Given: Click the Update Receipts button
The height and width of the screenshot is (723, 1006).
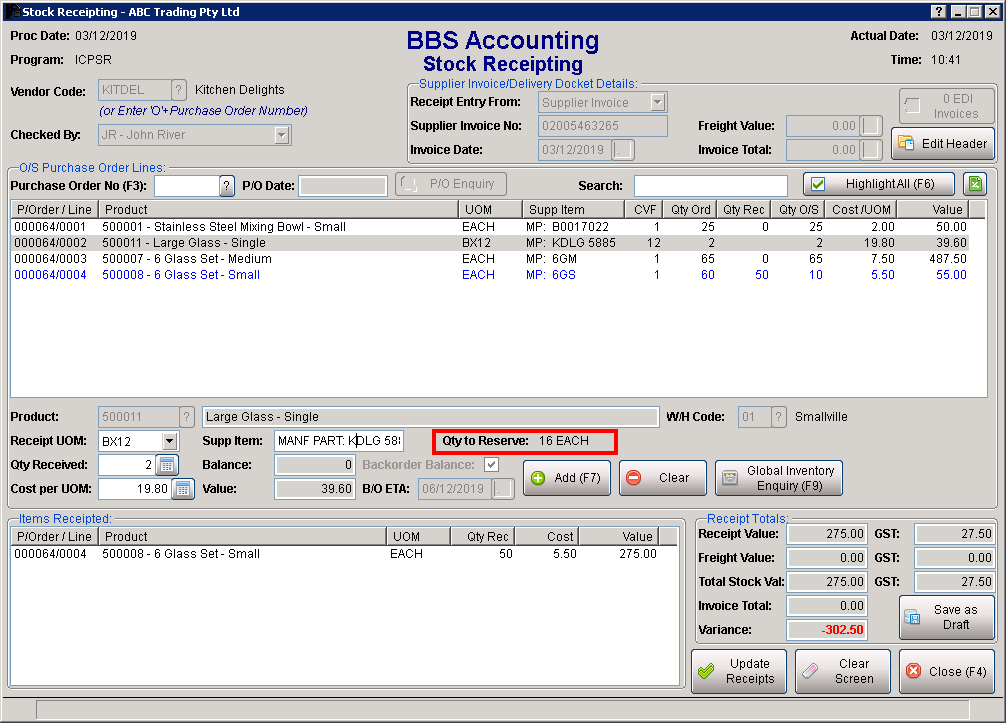Looking at the screenshot, I should [737, 671].
